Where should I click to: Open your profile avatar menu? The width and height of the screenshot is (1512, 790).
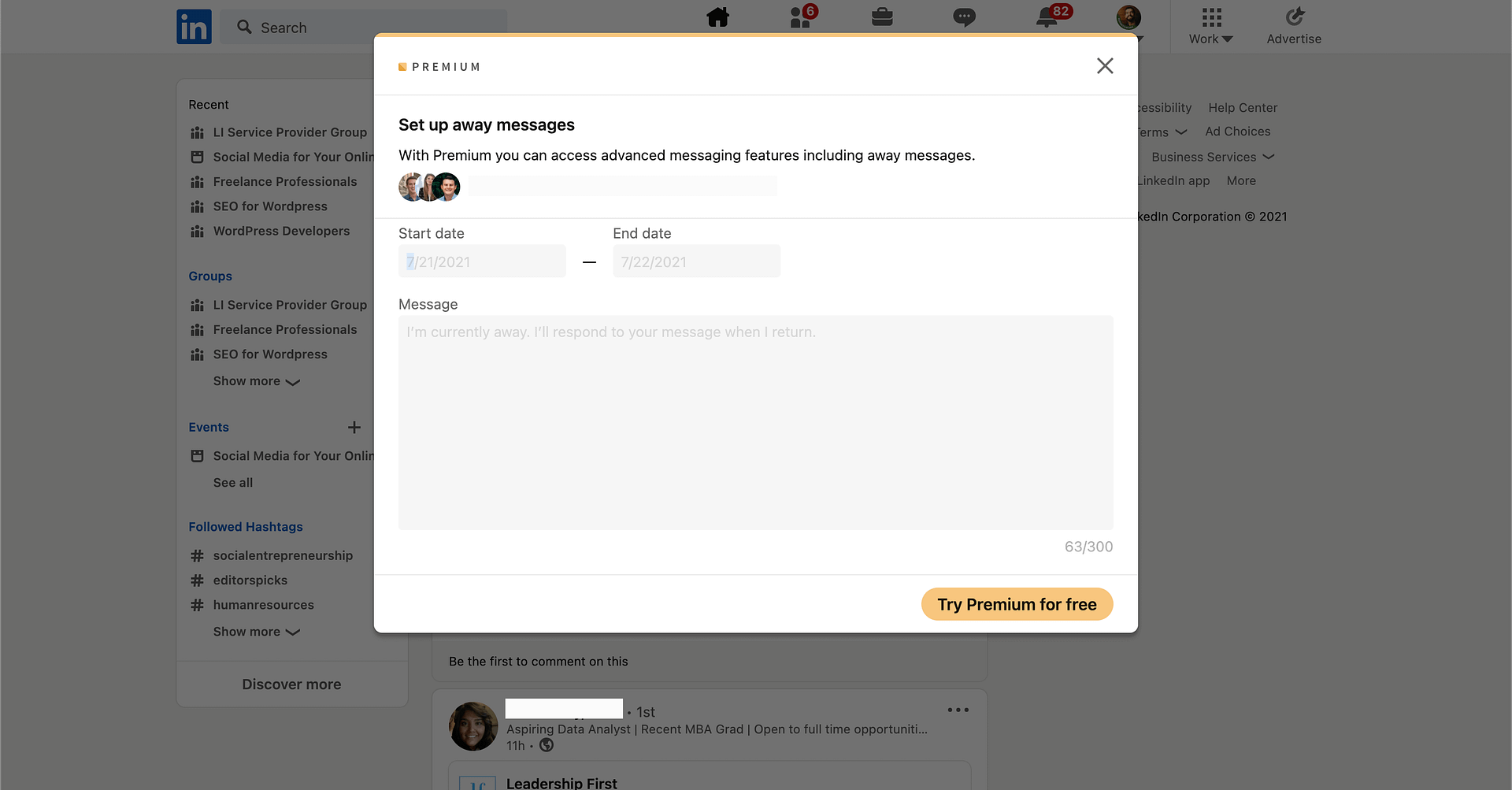click(1128, 16)
